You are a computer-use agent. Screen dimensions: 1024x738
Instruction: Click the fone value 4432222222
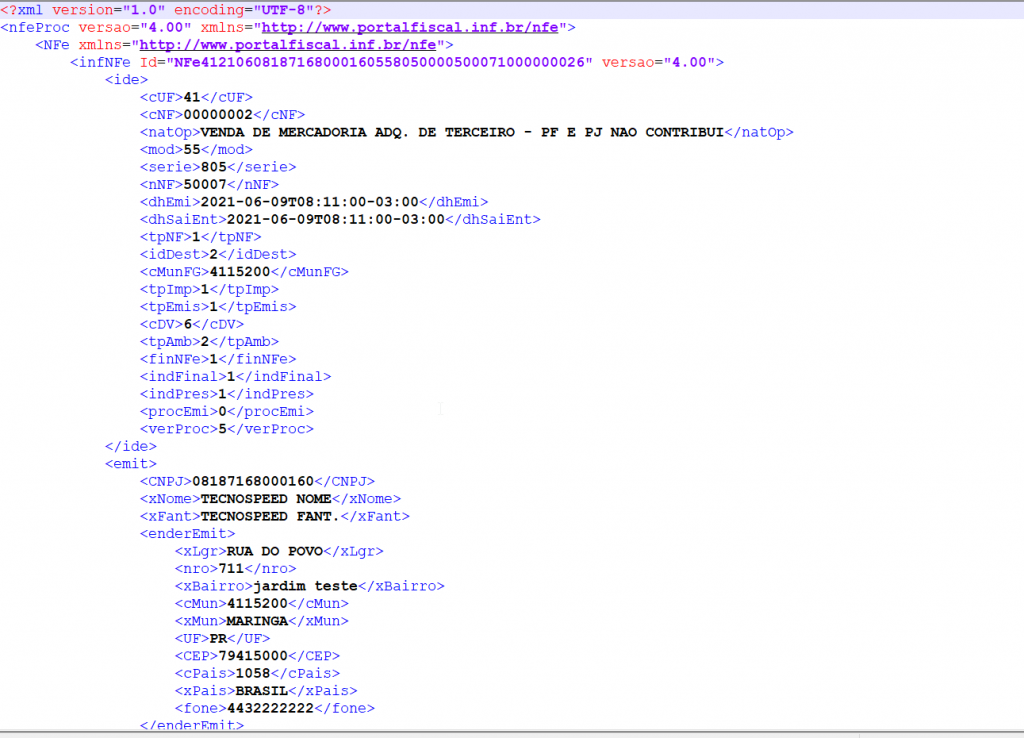(x=270, y=709)
